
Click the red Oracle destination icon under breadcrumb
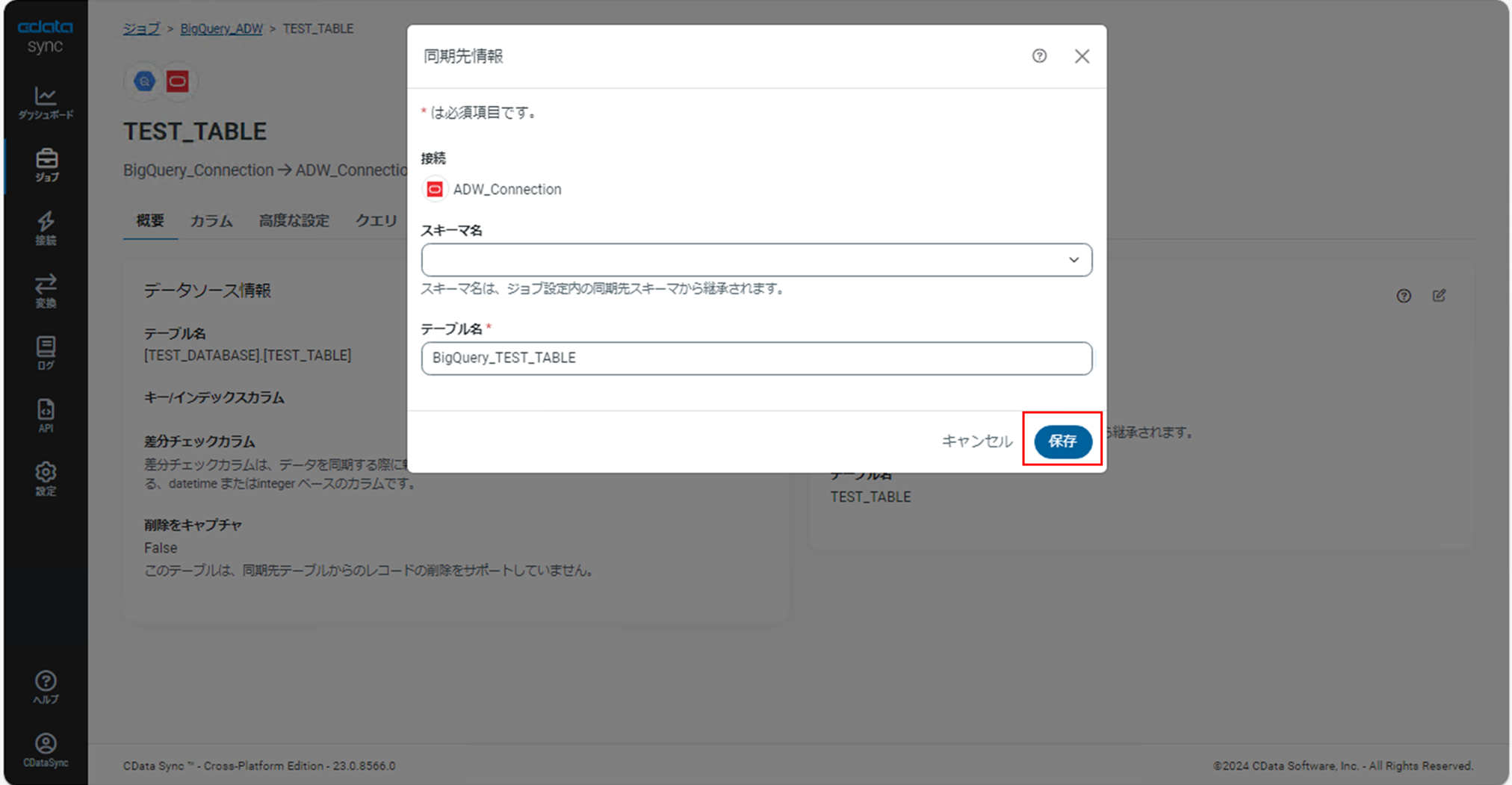tap(178, 81)
